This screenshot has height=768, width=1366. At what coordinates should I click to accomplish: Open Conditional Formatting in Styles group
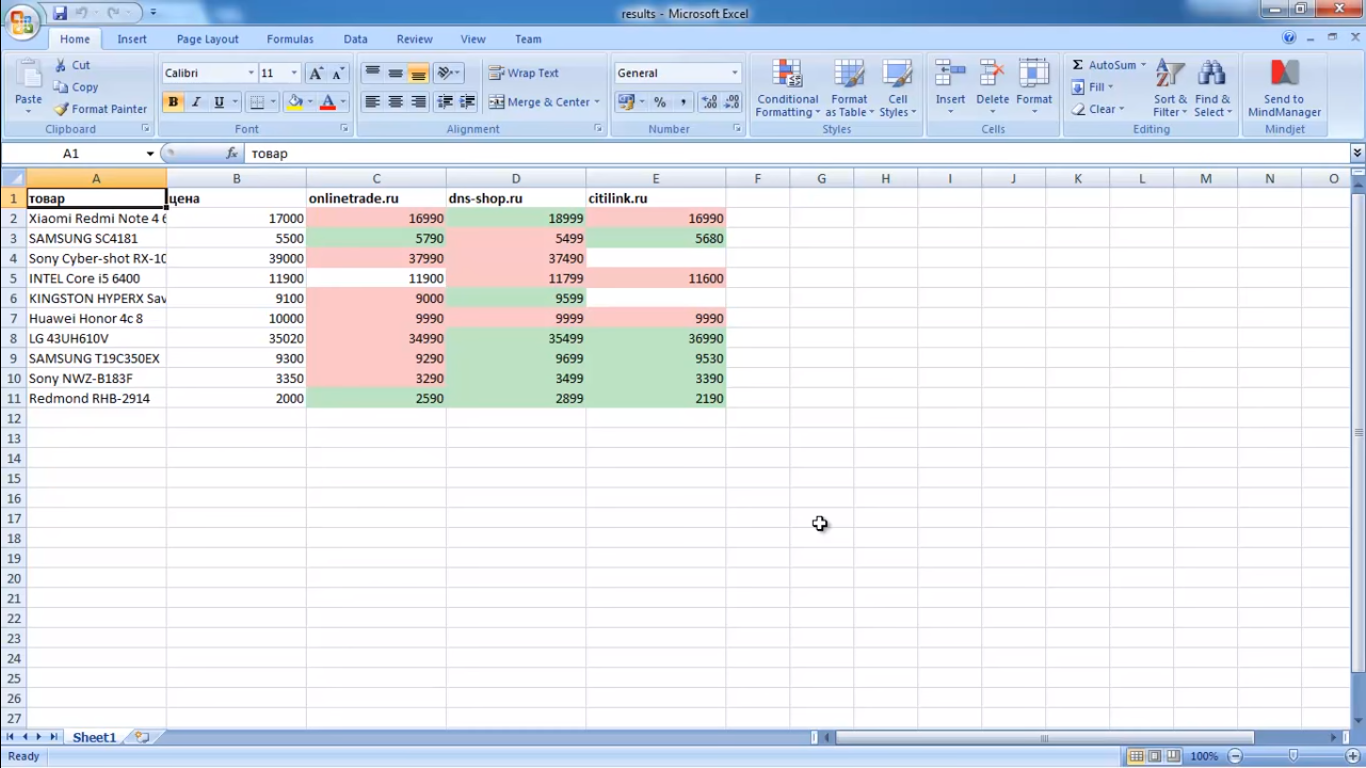point(787,88)
